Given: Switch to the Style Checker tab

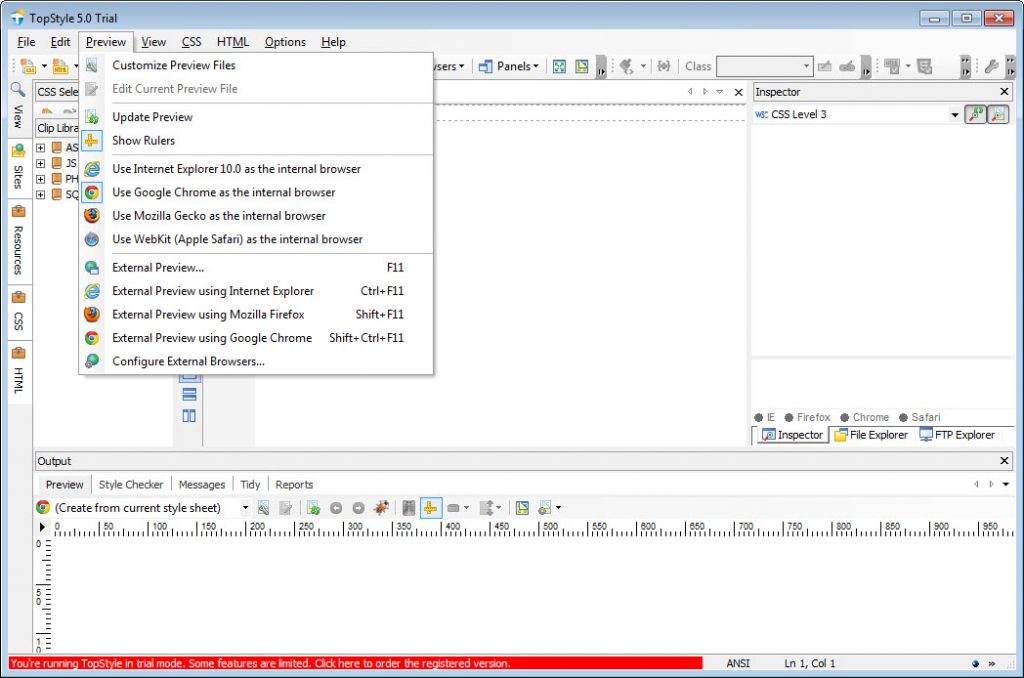Looking at the screenshot, I should [131, 485].
